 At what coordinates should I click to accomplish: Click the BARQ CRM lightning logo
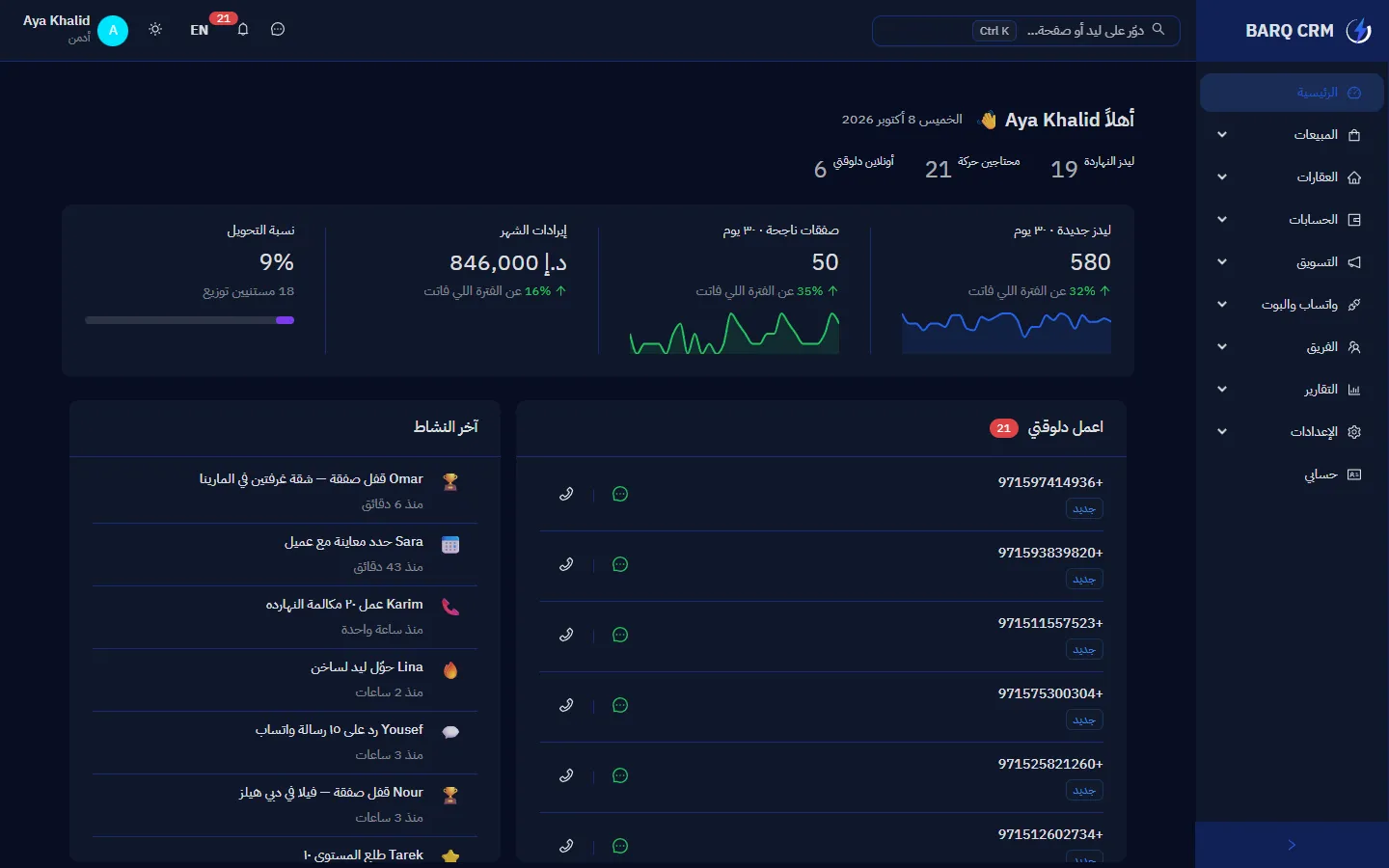1358,31
